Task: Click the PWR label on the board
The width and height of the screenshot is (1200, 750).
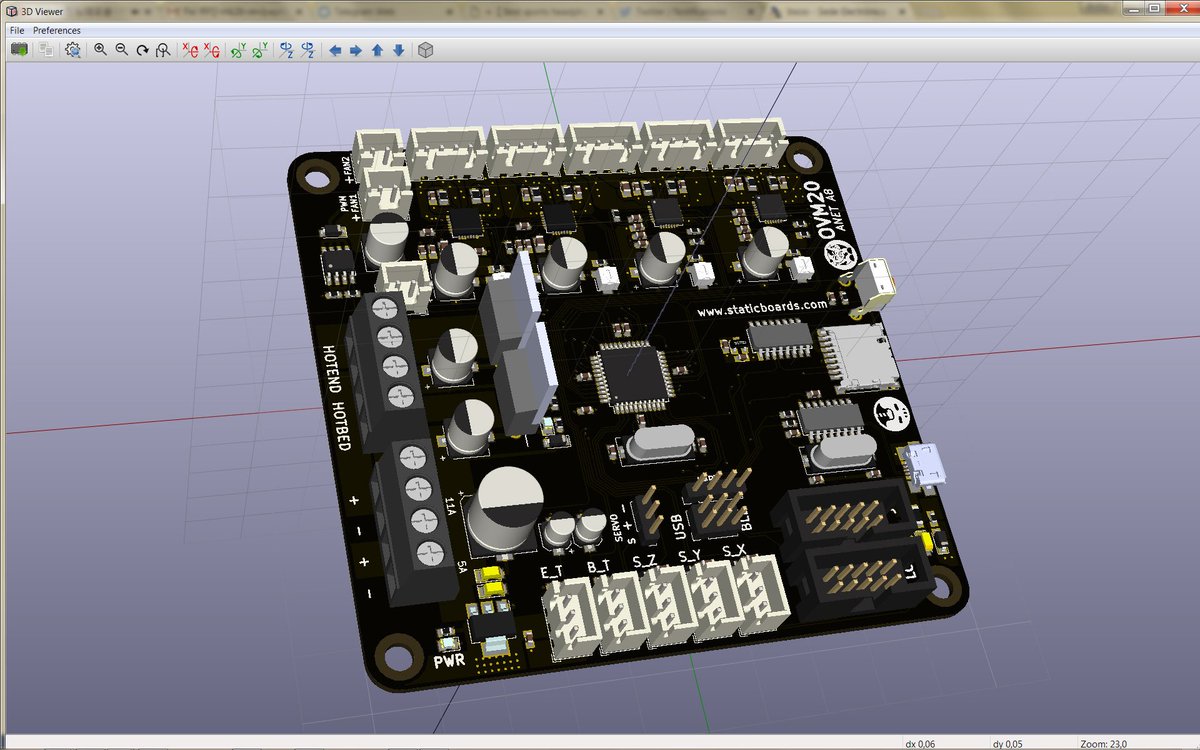Action: click(451, 660)
